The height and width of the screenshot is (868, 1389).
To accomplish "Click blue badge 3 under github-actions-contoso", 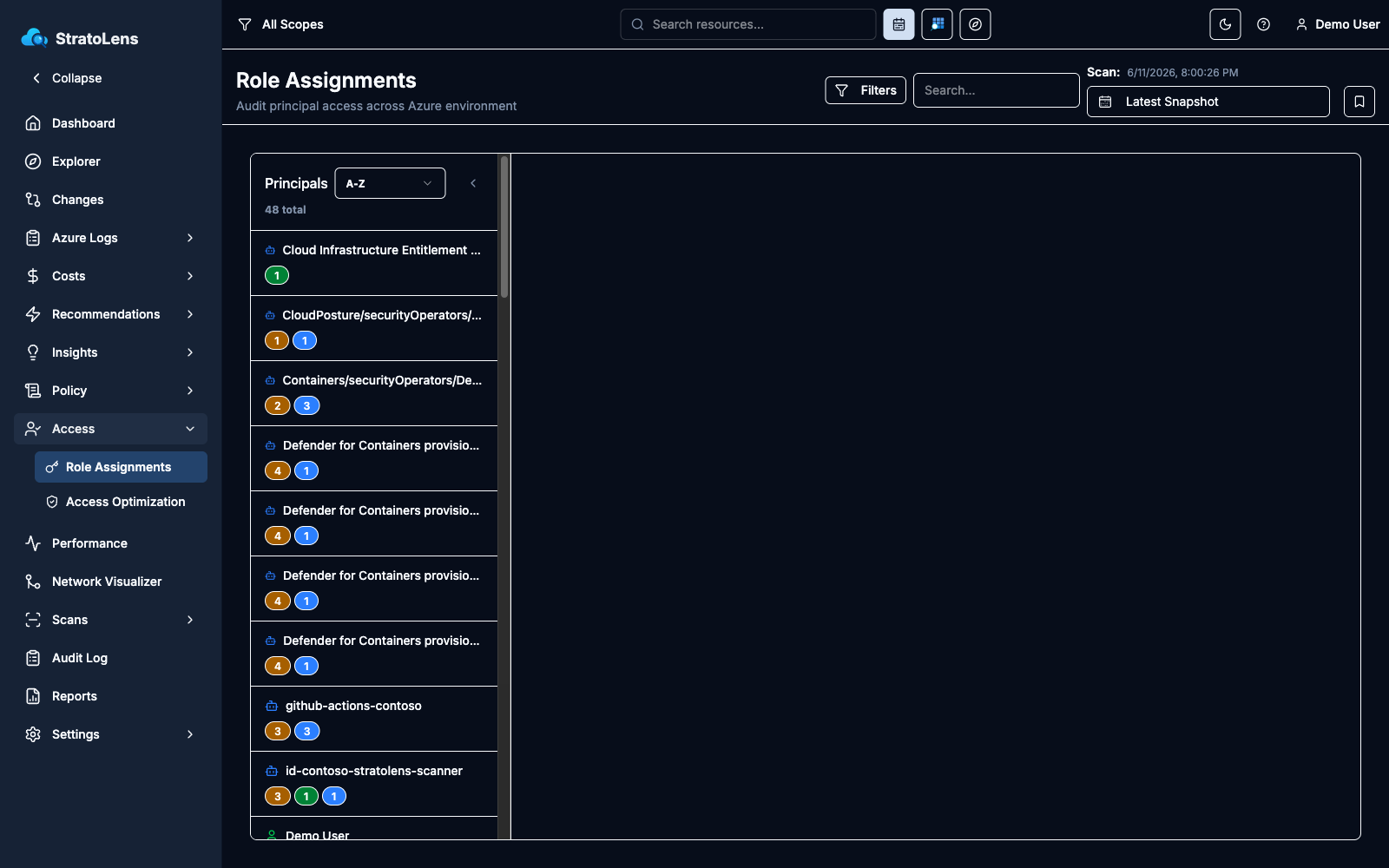I will coord(306,731).
